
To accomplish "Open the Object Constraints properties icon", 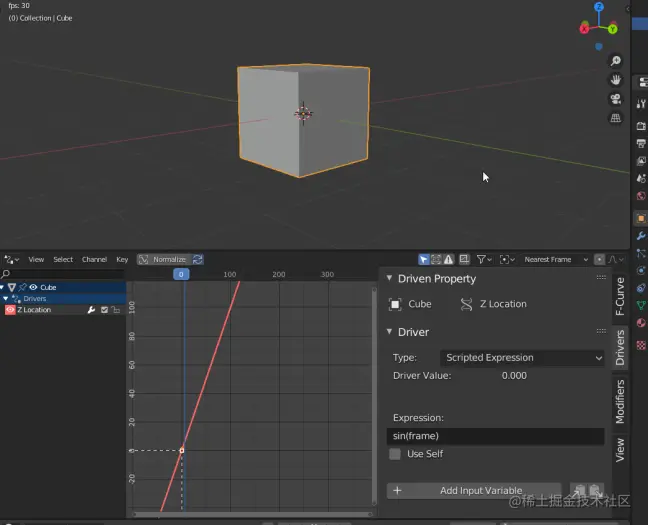I will coord(641,288).
